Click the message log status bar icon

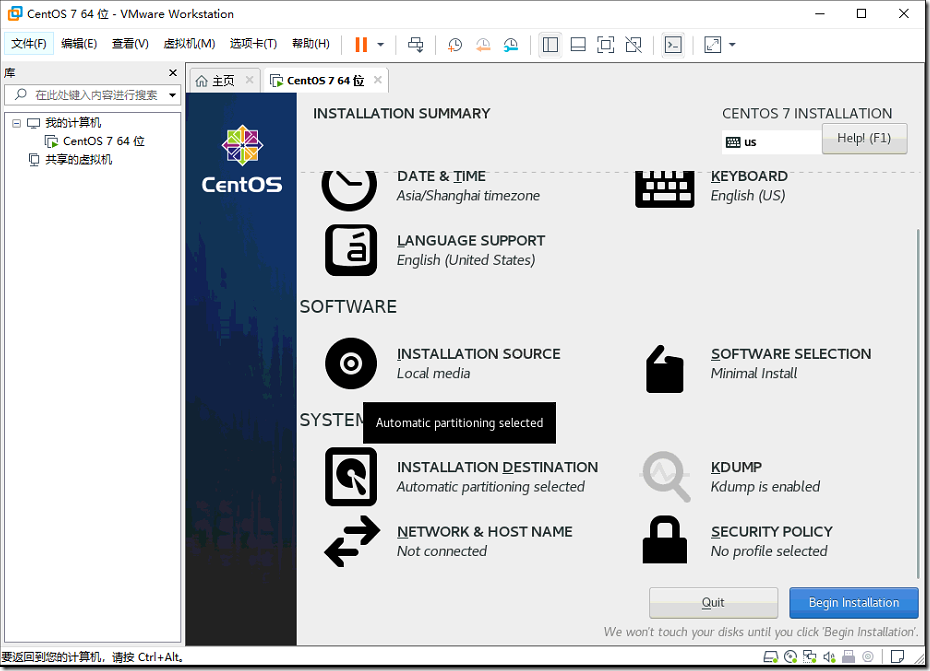897,657
